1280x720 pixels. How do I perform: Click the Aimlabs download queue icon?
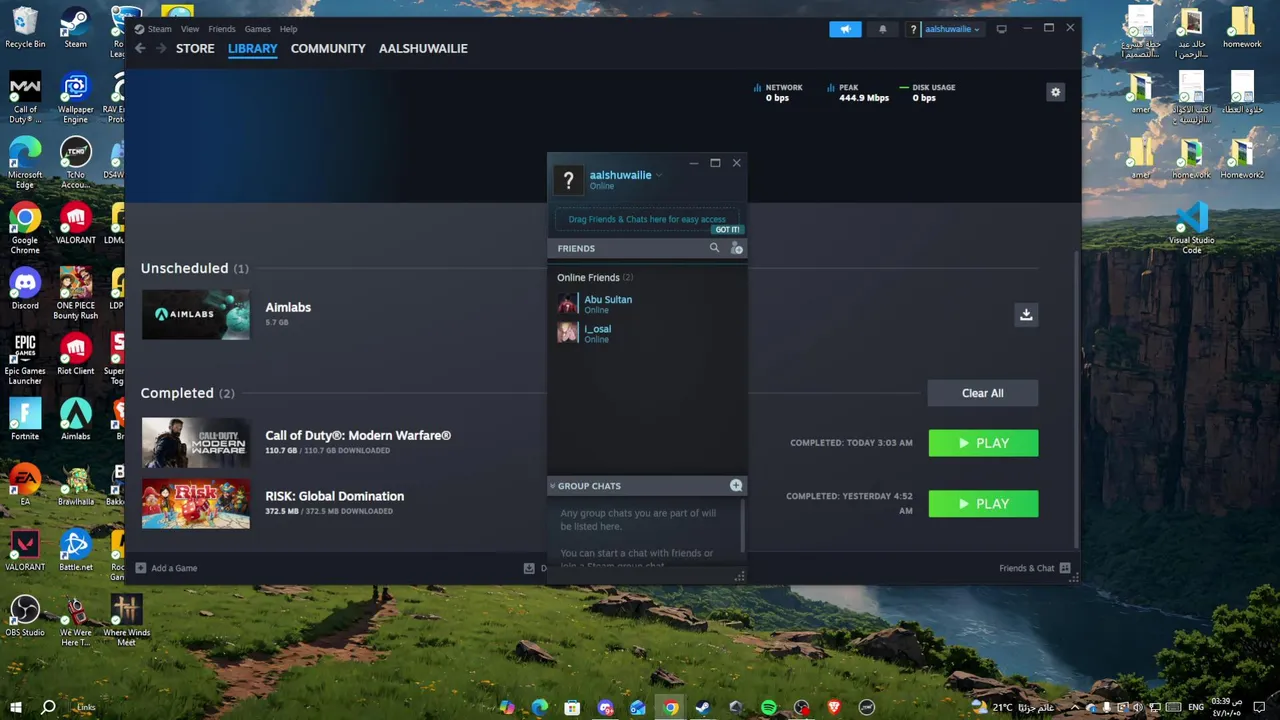[1026, 315]
